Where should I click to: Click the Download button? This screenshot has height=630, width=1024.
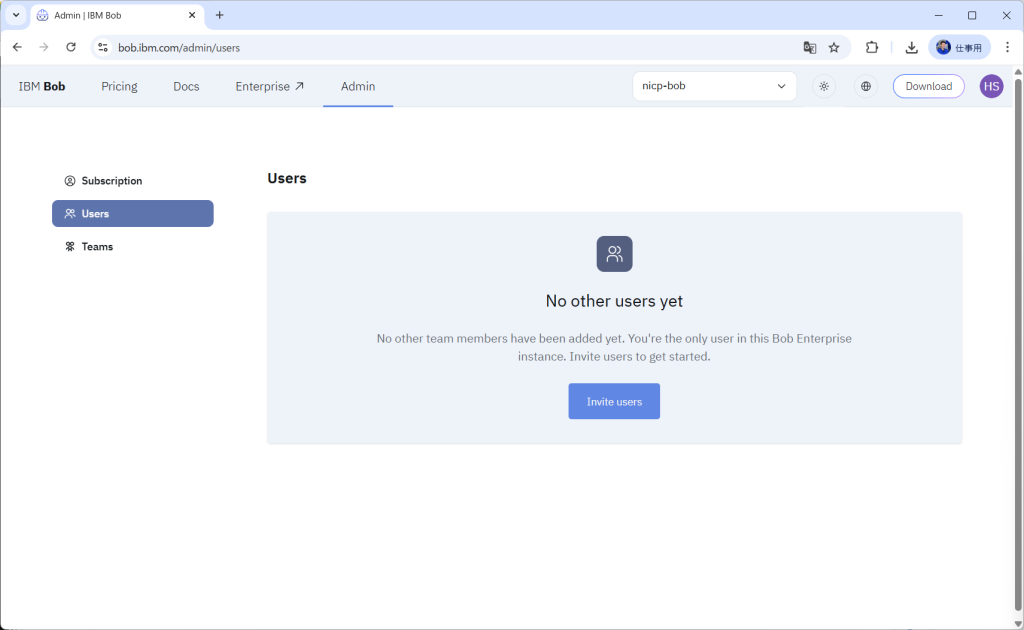click(928, 86)
